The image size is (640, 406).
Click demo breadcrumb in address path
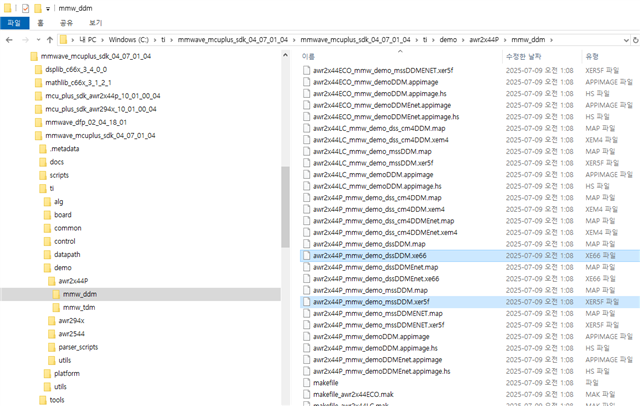(448, 40)
